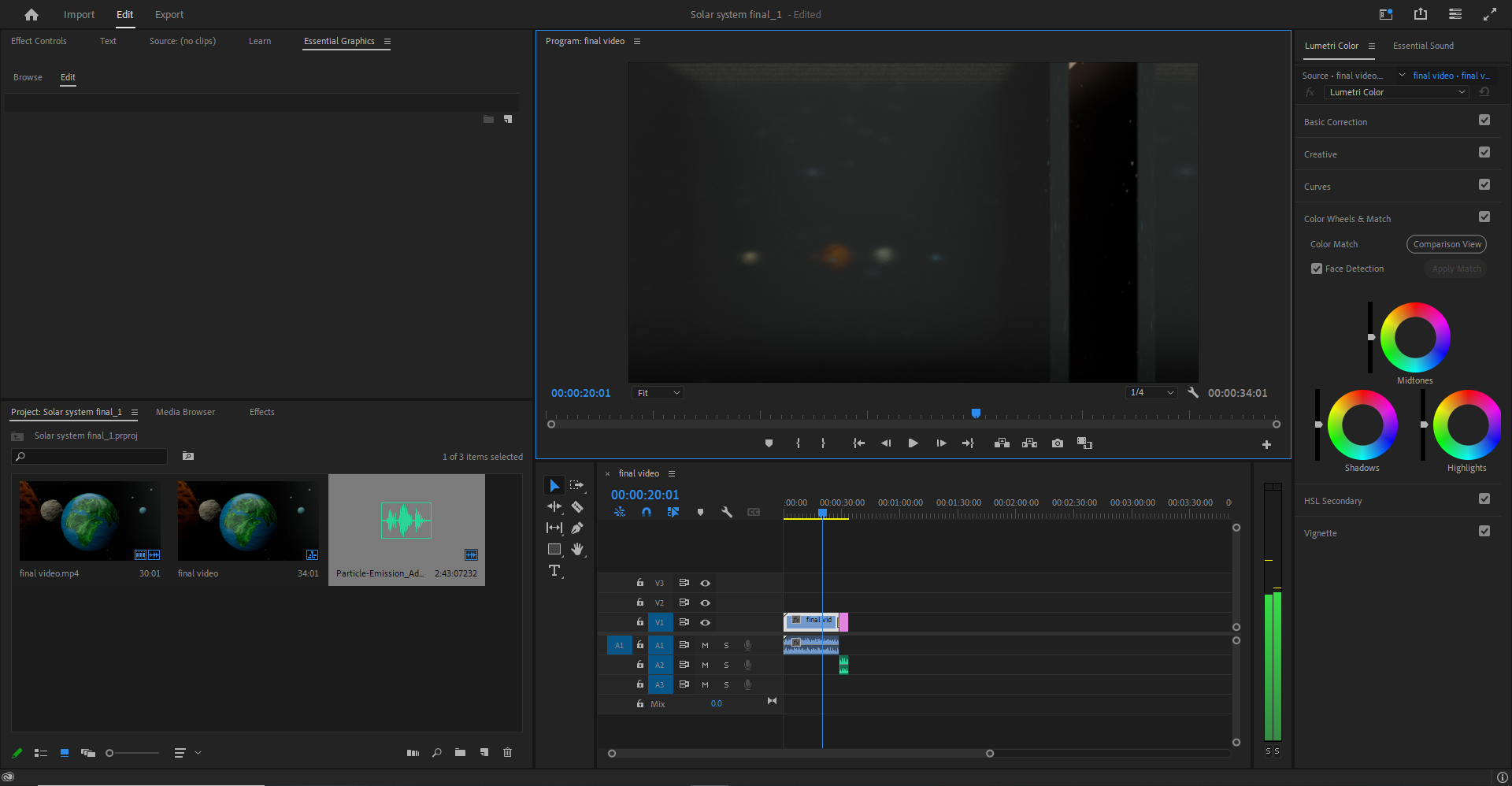Disable the Face Detection checkbox

tap(1317, 269)
